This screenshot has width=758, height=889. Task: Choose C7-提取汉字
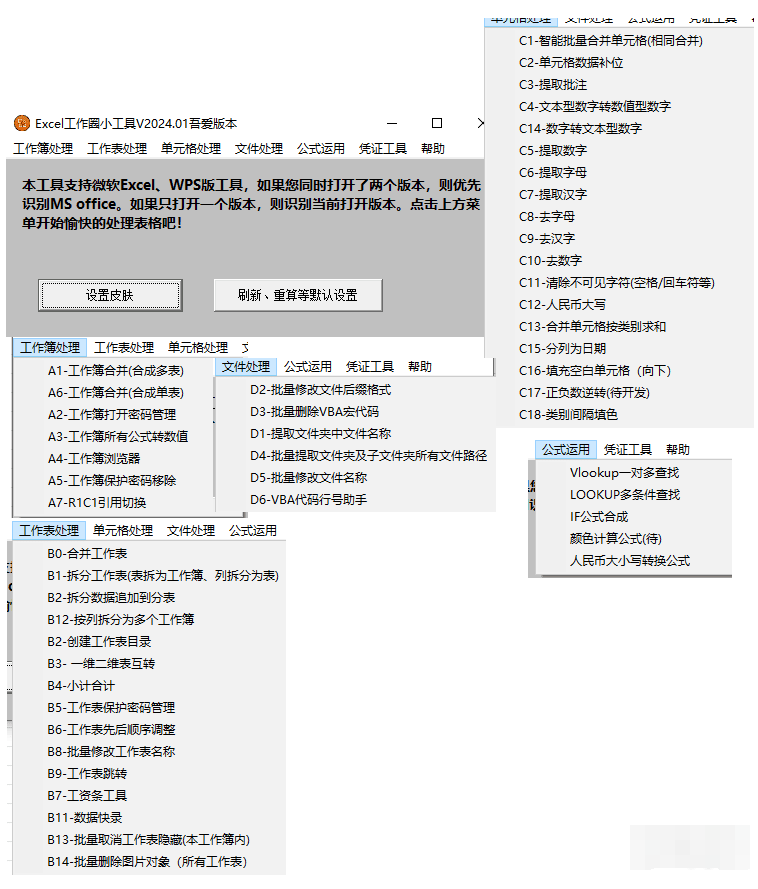[553, 195]
